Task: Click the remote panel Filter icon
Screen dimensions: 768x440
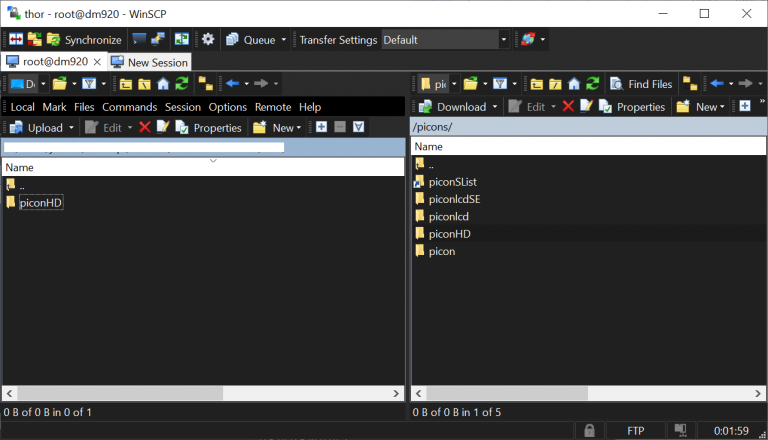Action: coord(500,84)
